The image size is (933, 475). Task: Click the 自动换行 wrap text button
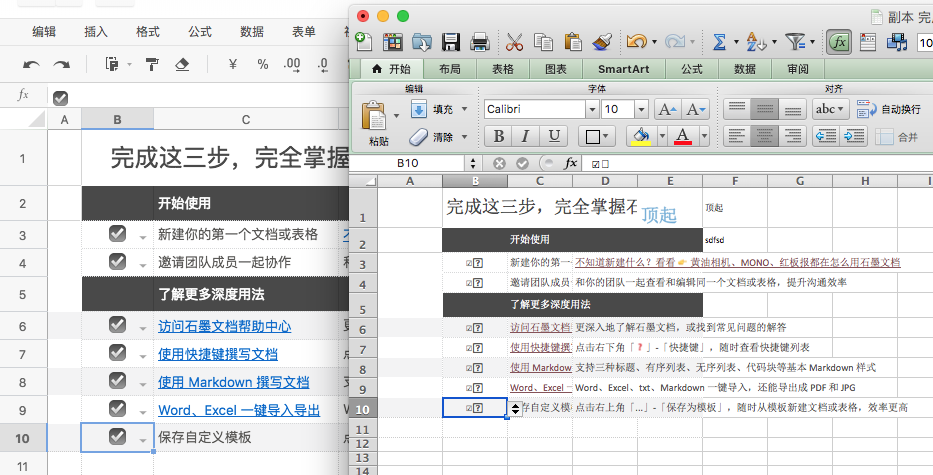(x=887, y=109)
